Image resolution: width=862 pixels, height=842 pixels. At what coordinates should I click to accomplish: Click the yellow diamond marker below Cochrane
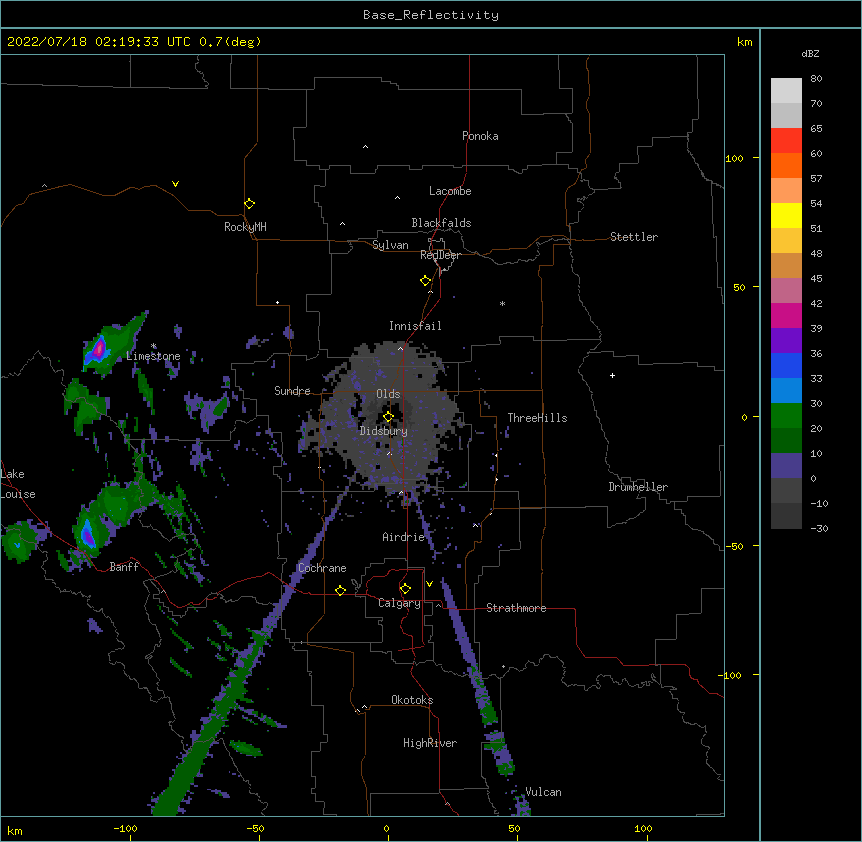coord(340,590)
